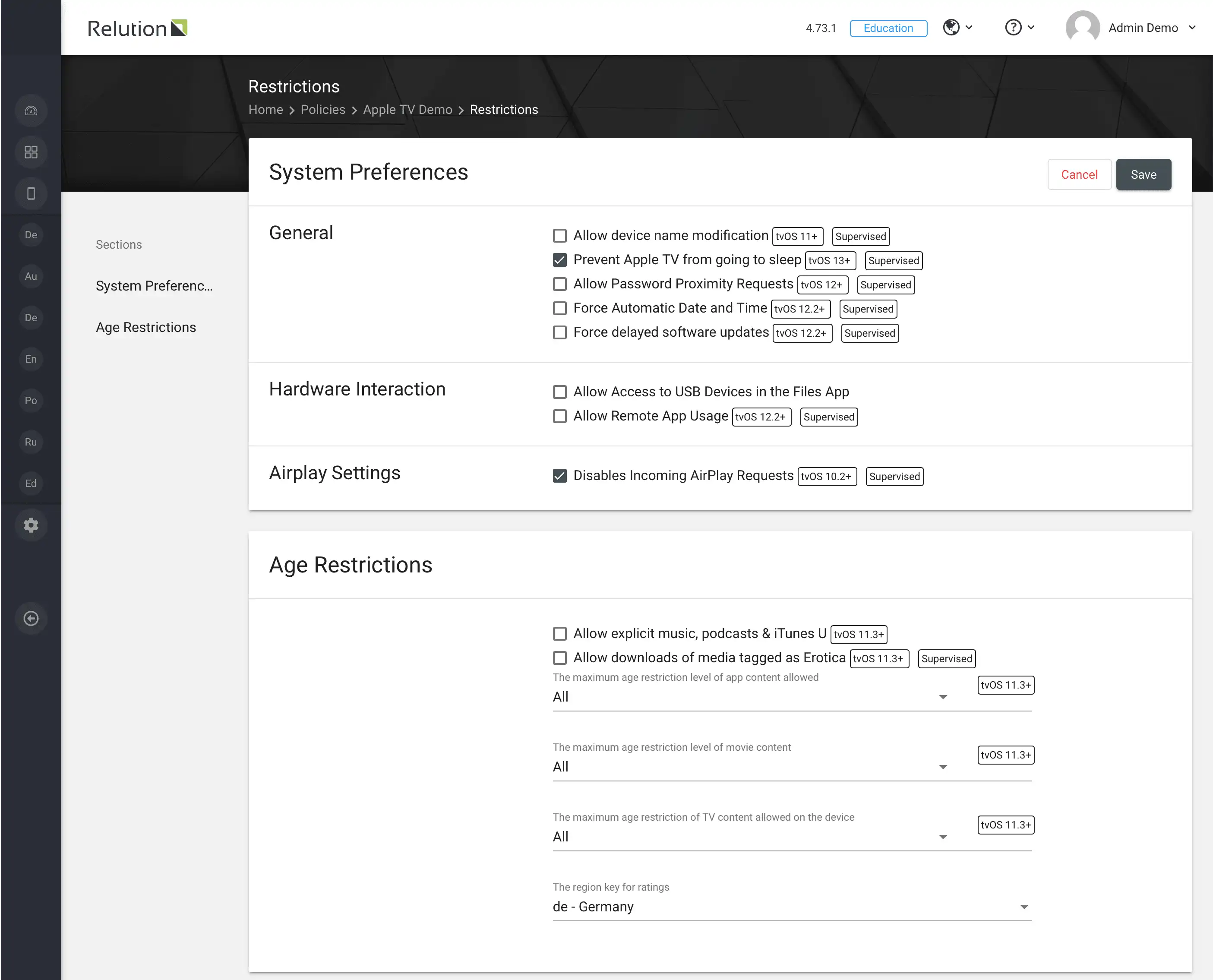1213x980 pixels.
Task: Check Allow Remote App Usage
Action: 559,416
